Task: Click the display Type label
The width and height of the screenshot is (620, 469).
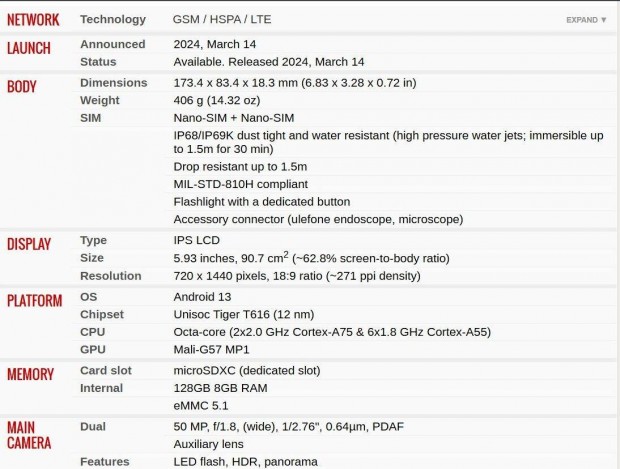Action: coord(93,241)
